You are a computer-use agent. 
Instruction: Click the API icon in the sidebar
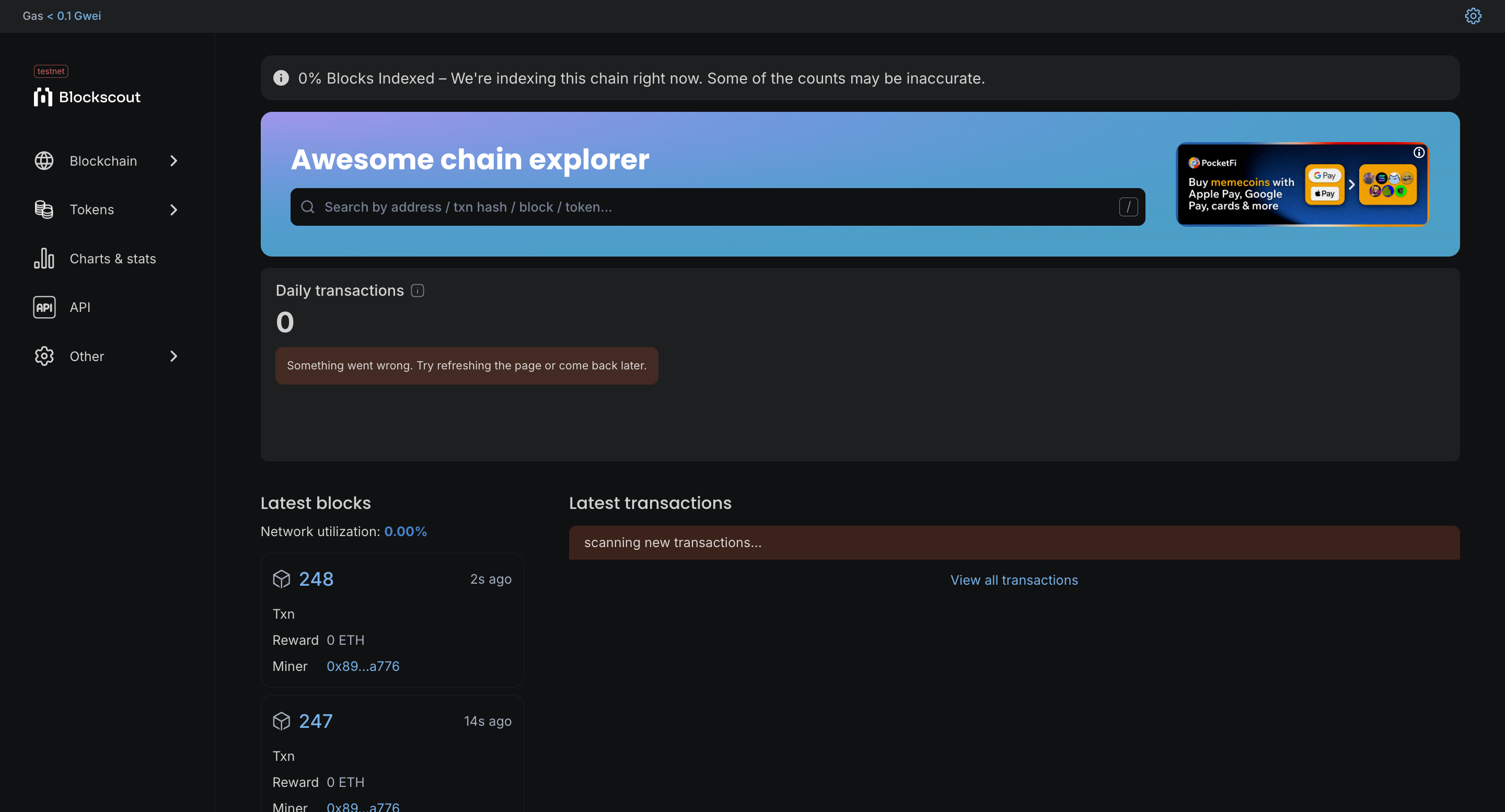coord(44,307)
